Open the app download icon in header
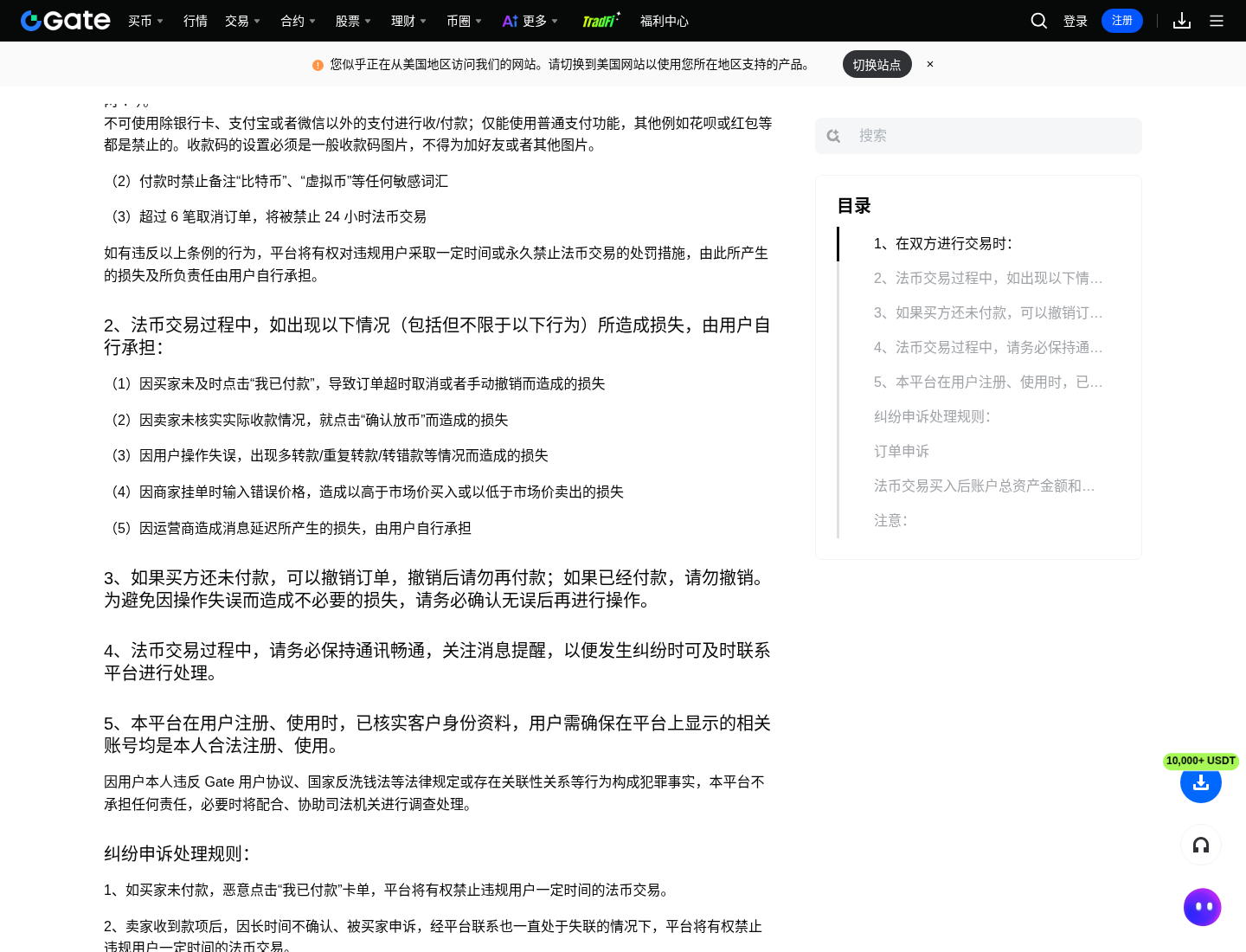1246x952 pixels. [x=1182, y=21]
